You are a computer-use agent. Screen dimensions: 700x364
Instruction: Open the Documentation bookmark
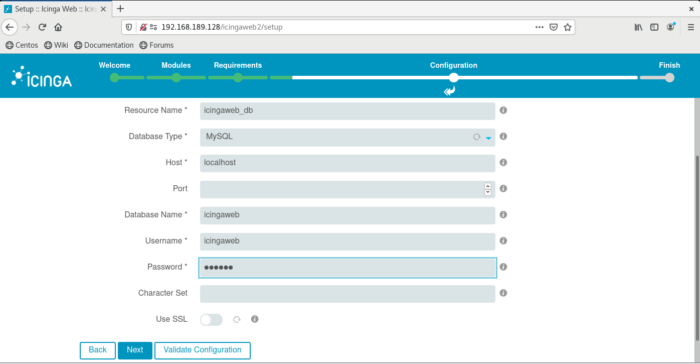click(x=104, y=45)
